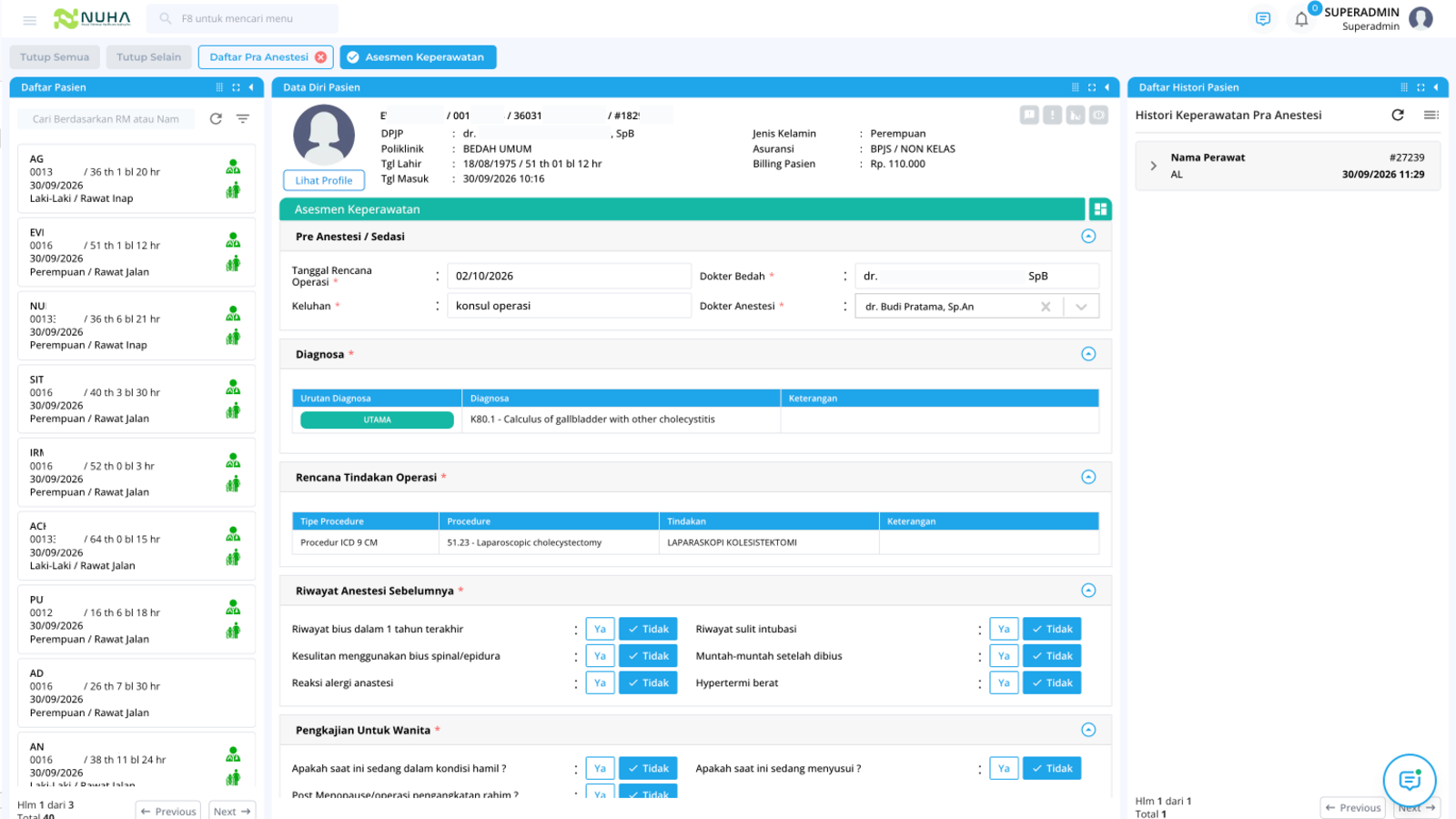Open the patient list filter icon
This screenshot has width=1456, height=819.
pos(243,119)
